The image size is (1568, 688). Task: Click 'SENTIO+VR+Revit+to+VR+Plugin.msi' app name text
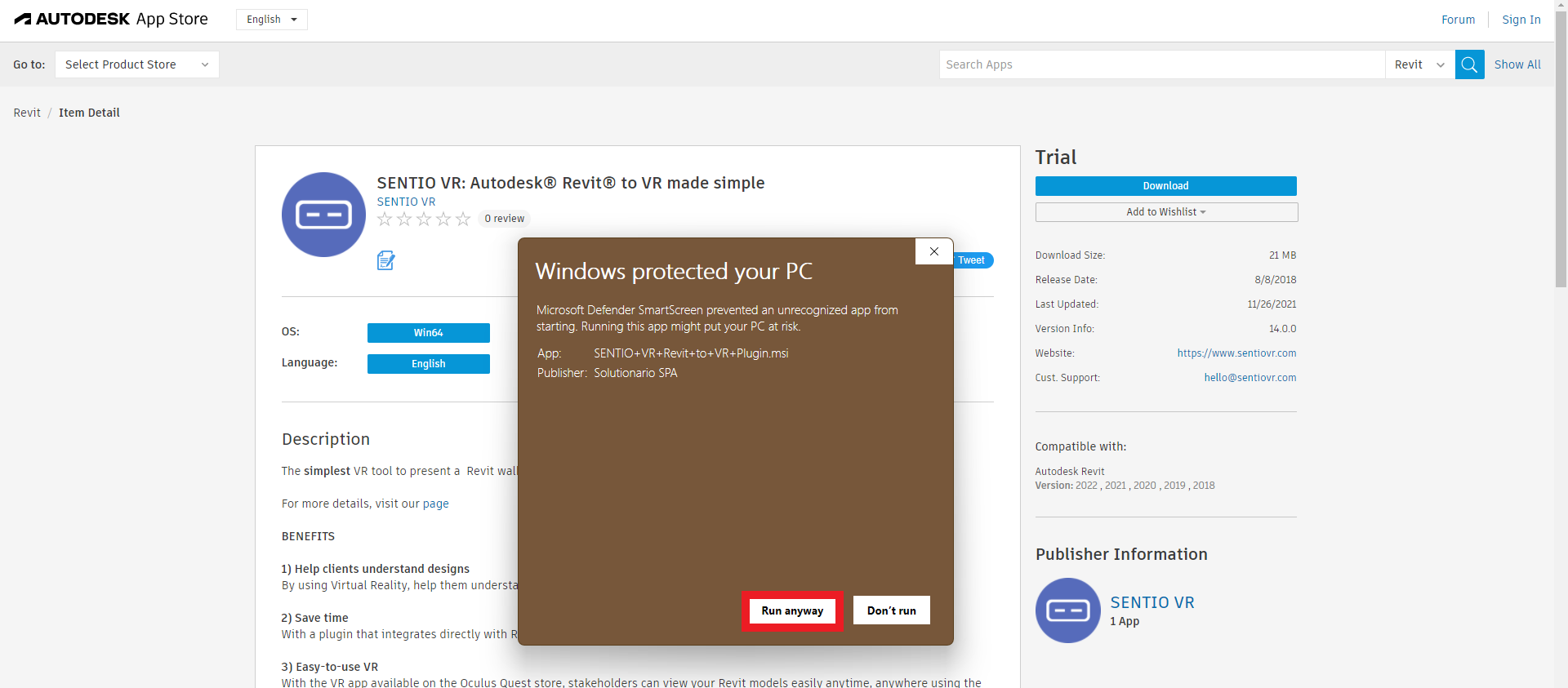click(x=691, y=353)
